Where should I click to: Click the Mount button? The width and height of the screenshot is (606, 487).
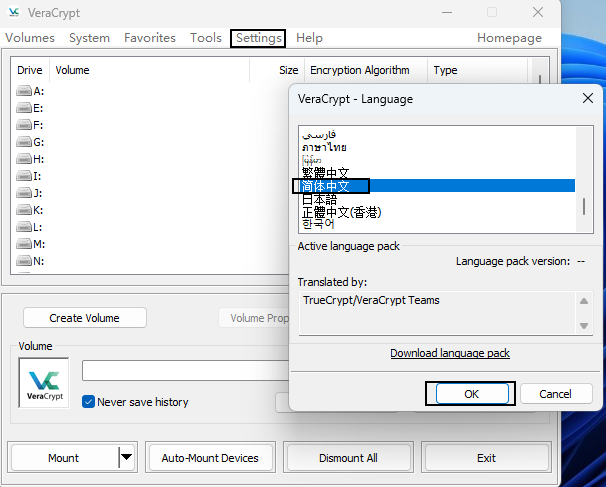click(x=64, y=458)
